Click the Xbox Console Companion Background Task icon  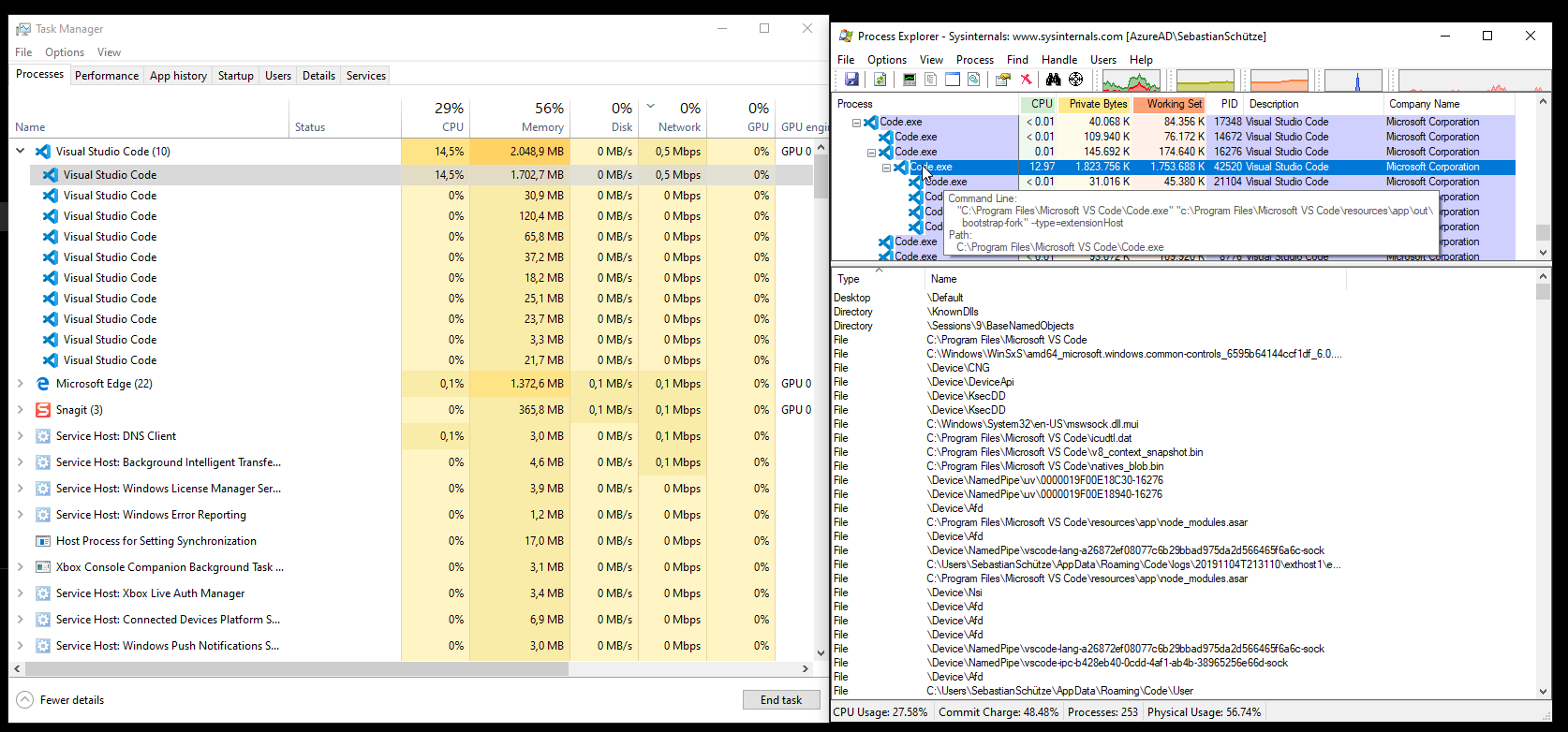tap(42, 567)
